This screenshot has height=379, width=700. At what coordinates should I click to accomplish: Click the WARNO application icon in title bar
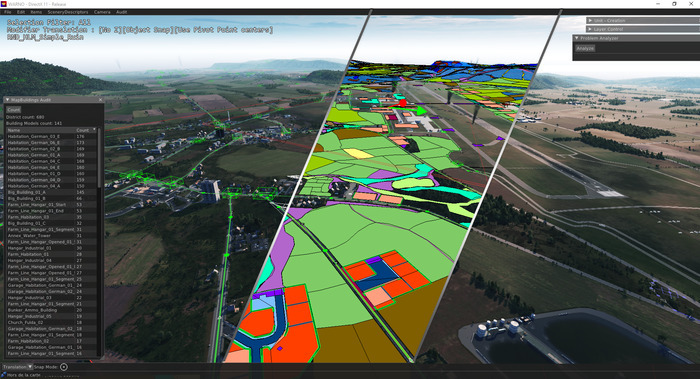point(4,4)
